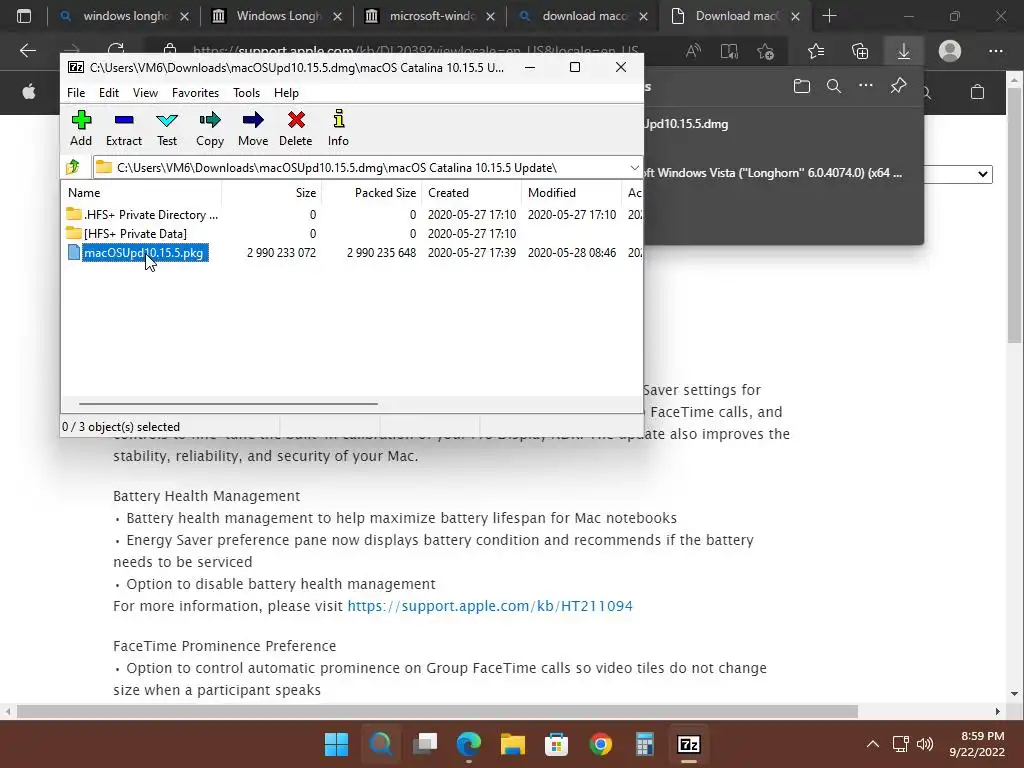Select the [HFS+ Private Data] folder

(x=127, y=233)
